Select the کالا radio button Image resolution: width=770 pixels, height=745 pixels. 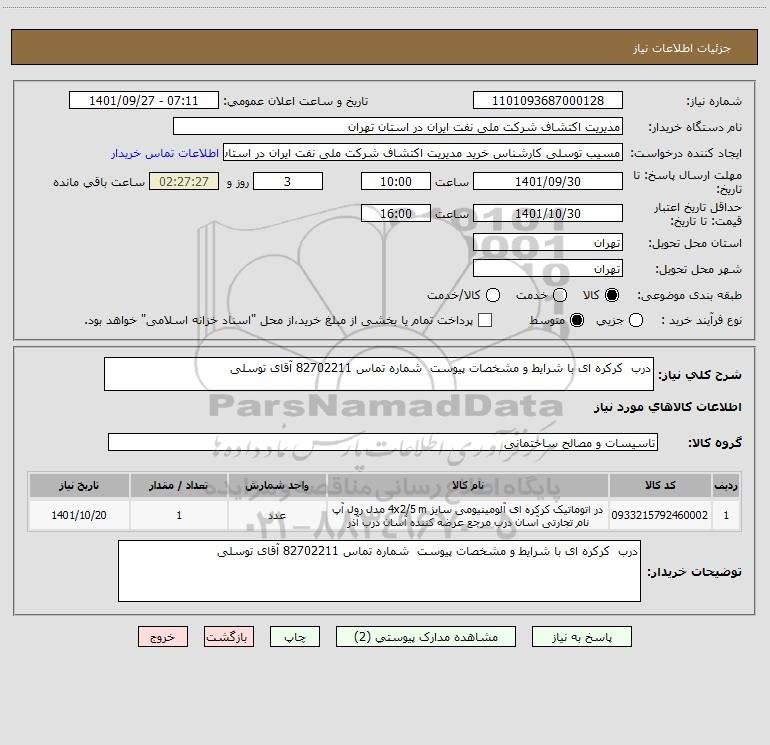[612, 295]
